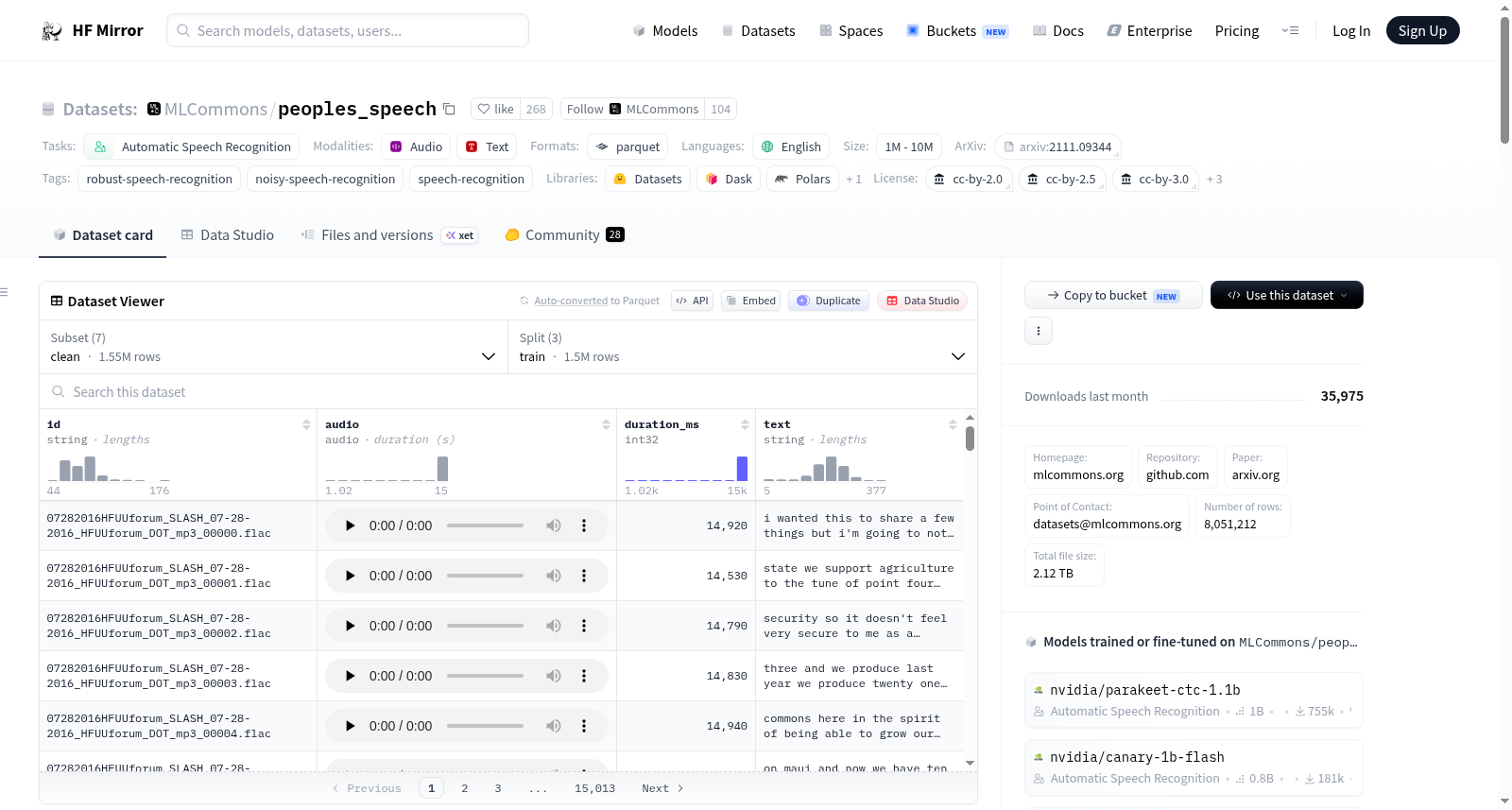This screenshot has width=1512, height=810.
Task: Go to Datasets in the top navigation
Action: click(758, 30)
